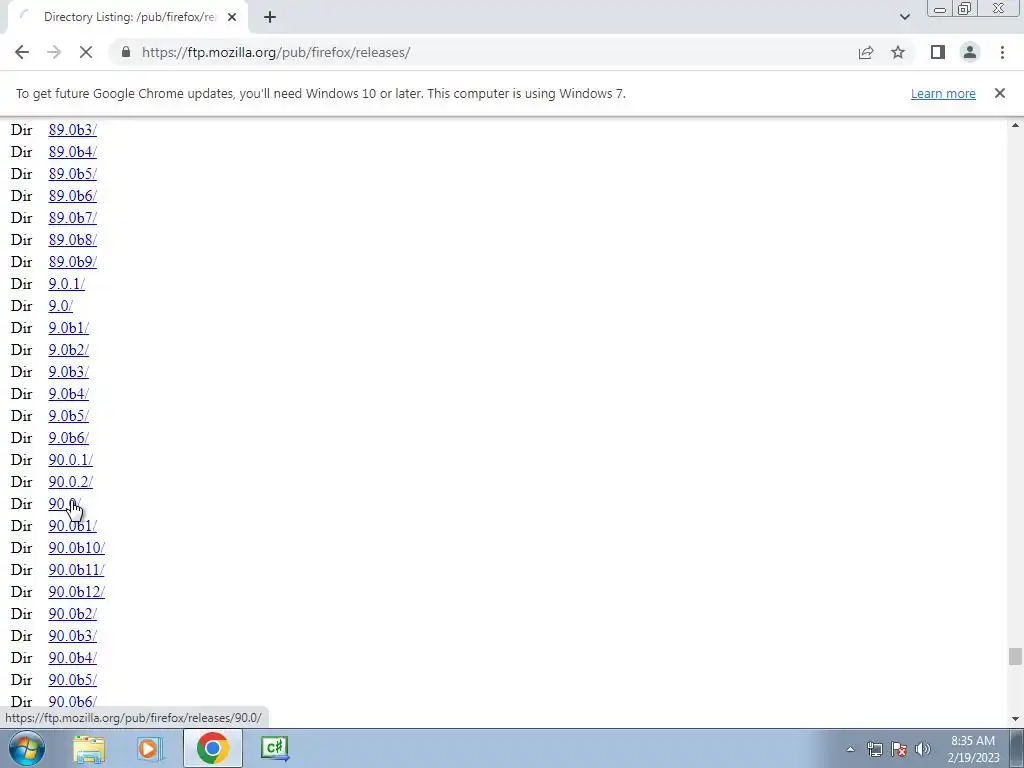Viewport: 1024px width, 768px height.
Task: Switch to Chrome in the taskbar
Action: click(x=212, y=748)
